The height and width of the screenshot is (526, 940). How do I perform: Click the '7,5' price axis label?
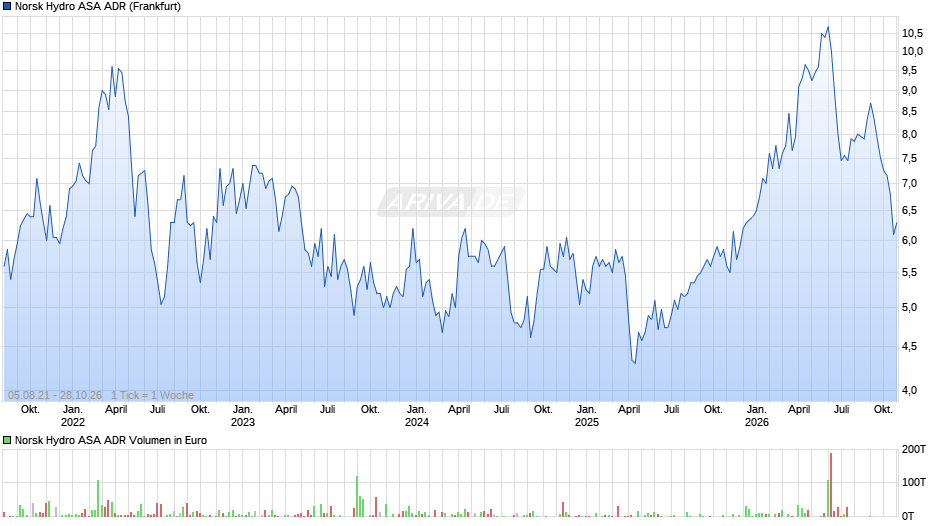pos(909,159)
